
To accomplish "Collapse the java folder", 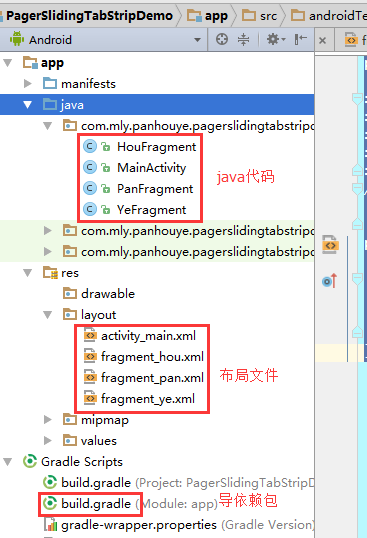I will (x=28, y=105).
